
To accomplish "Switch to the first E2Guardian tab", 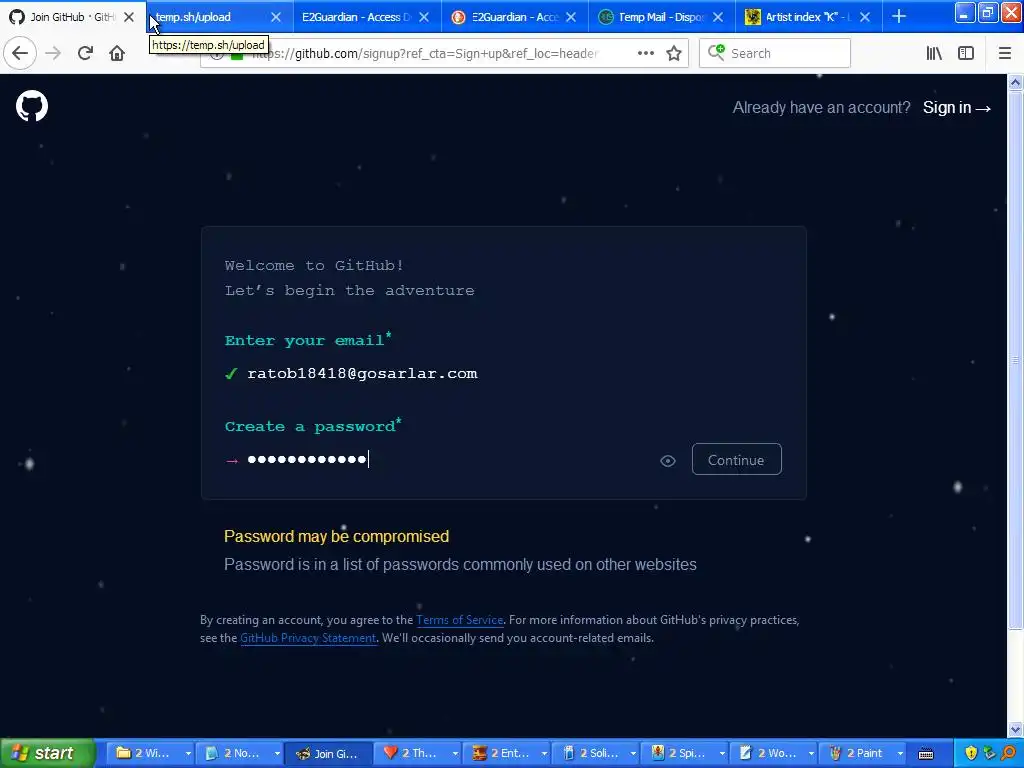I will [x=366, y=17].
